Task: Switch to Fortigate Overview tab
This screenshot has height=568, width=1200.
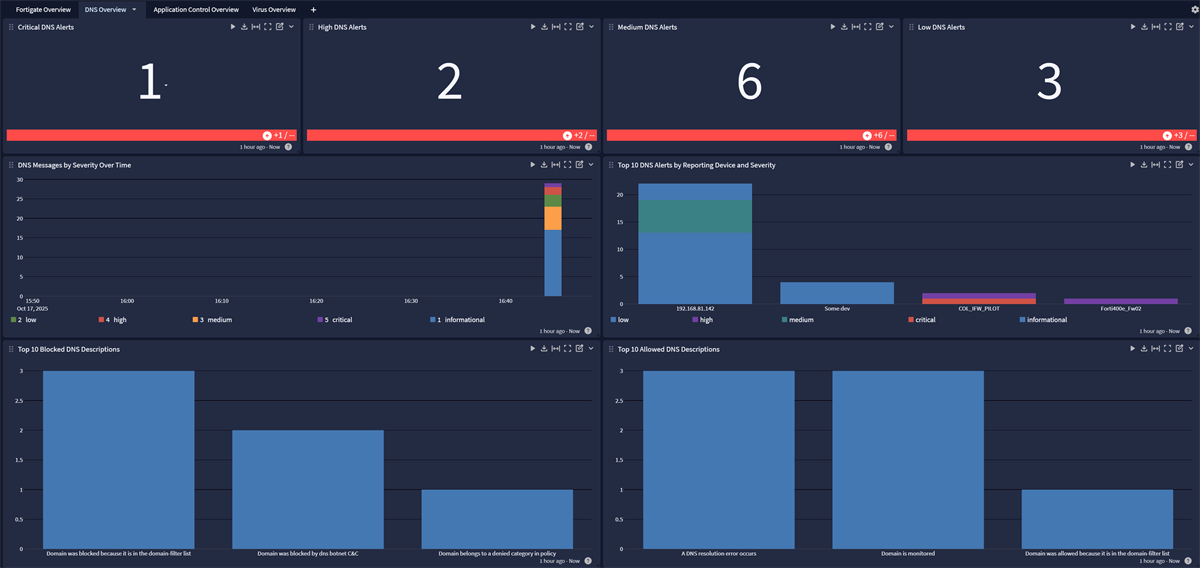Action: click(43, 9)
